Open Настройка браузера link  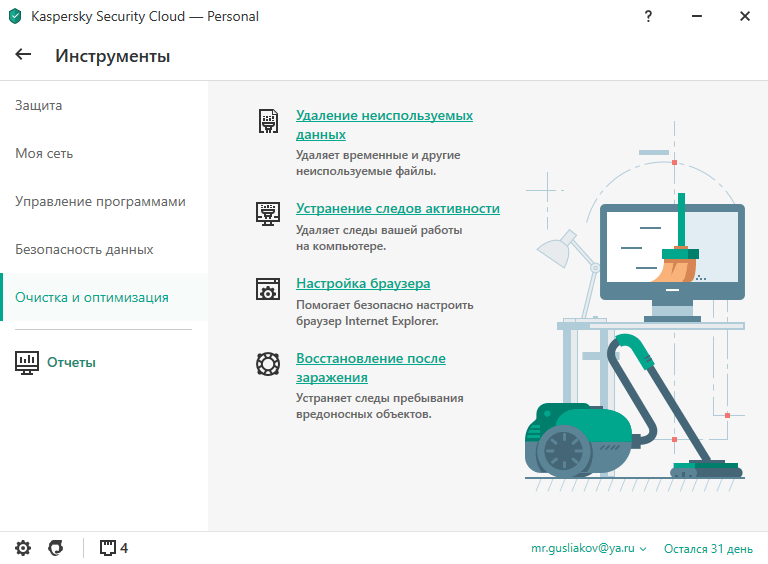(363, 283)
